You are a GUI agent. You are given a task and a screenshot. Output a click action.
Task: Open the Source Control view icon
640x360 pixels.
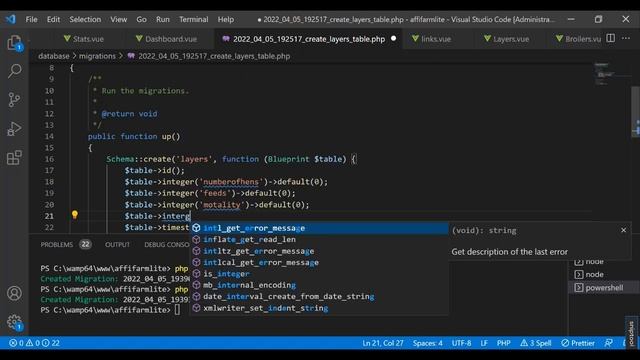14,100
